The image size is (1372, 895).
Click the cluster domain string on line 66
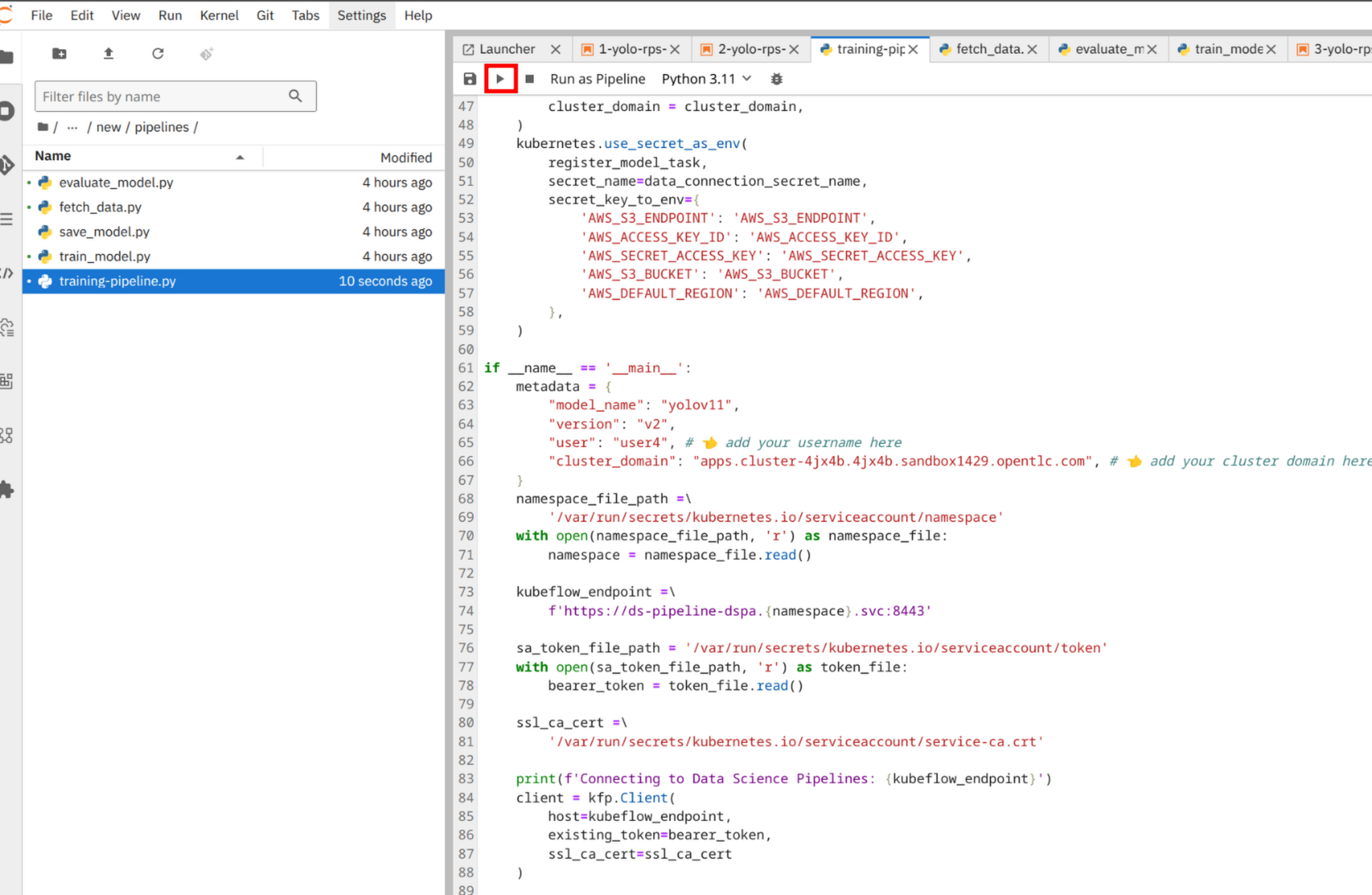[892, 461]
